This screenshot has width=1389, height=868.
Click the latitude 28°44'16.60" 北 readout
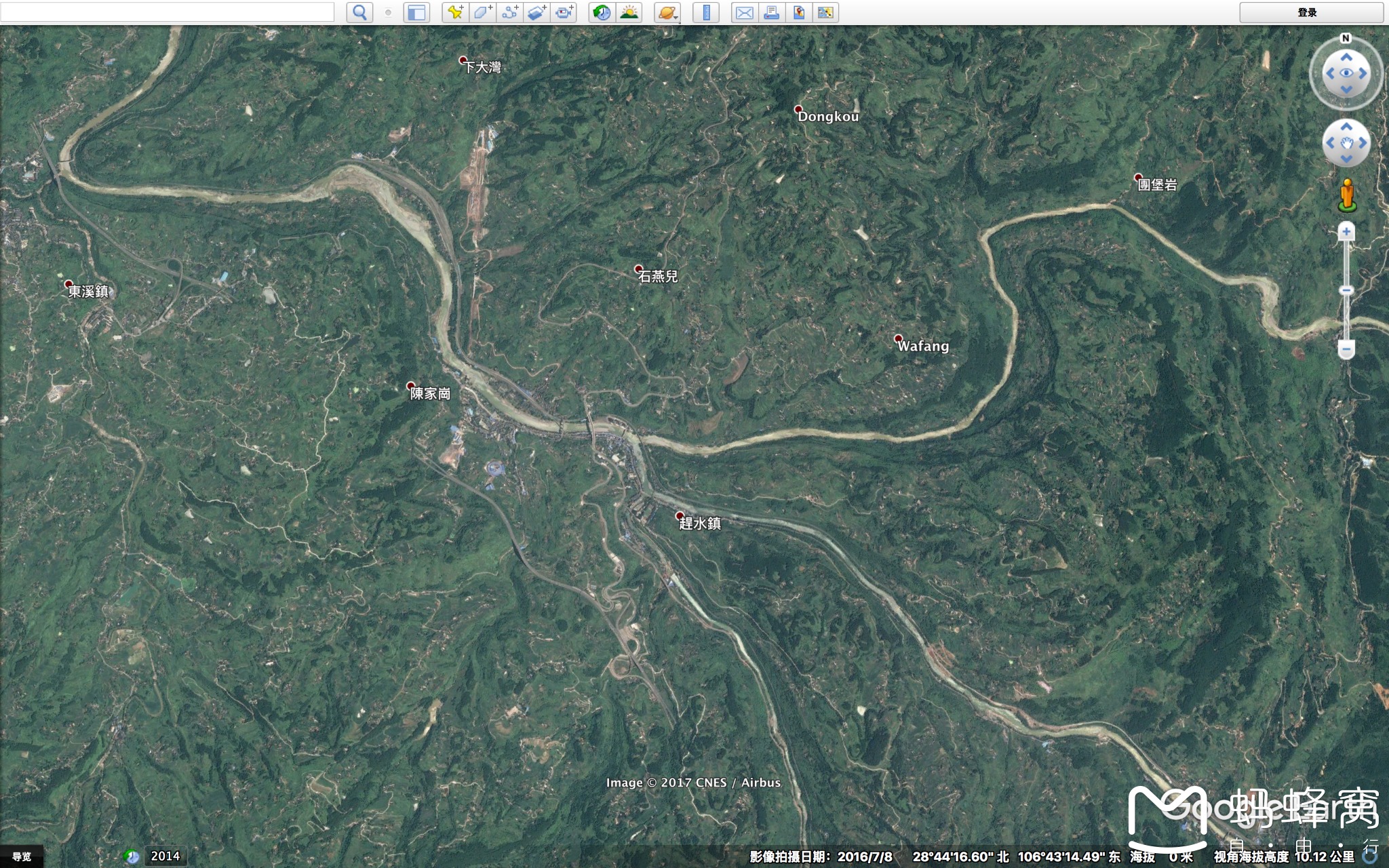point(960,856)
